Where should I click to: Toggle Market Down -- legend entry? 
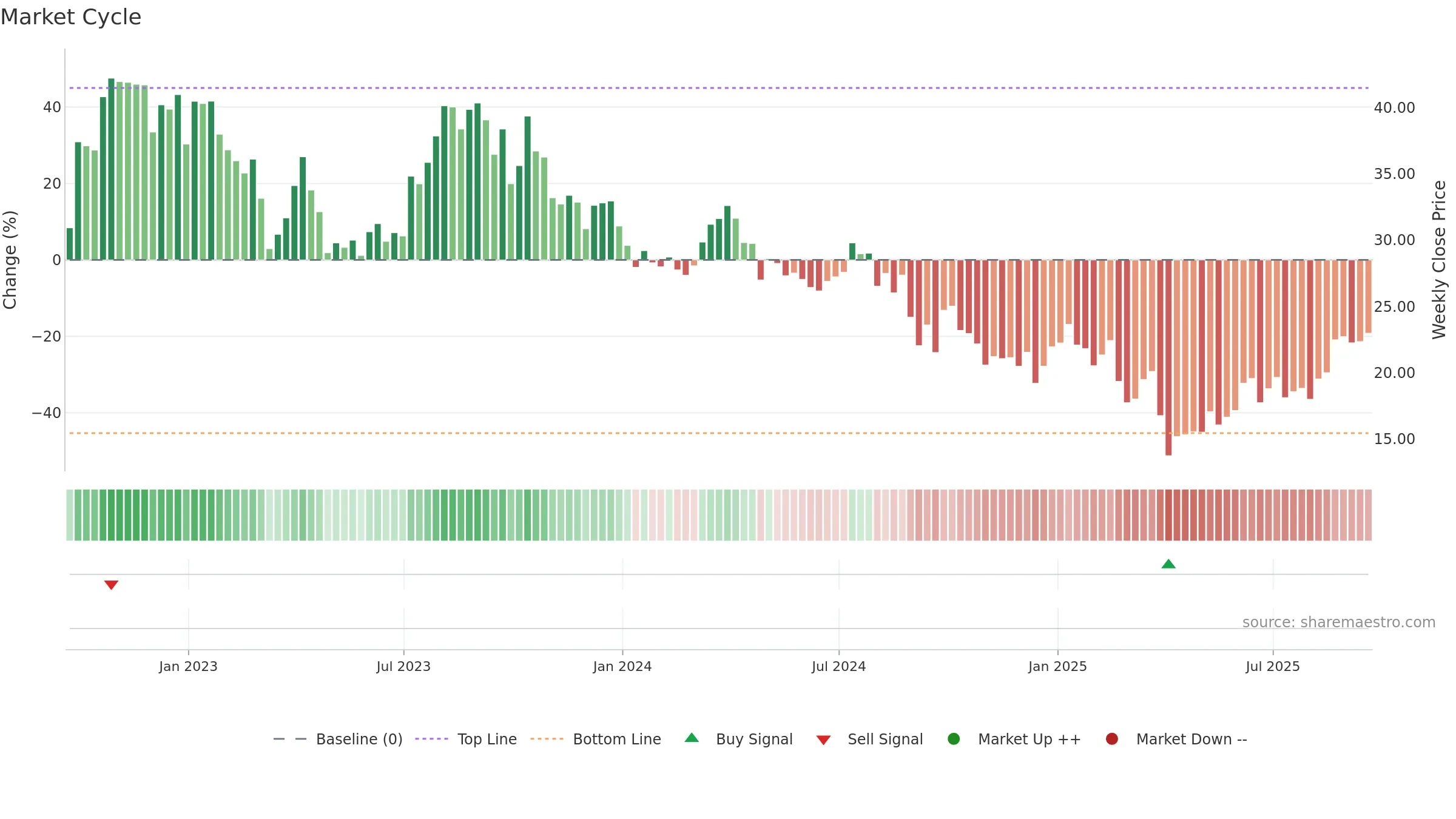(1176, 739)
